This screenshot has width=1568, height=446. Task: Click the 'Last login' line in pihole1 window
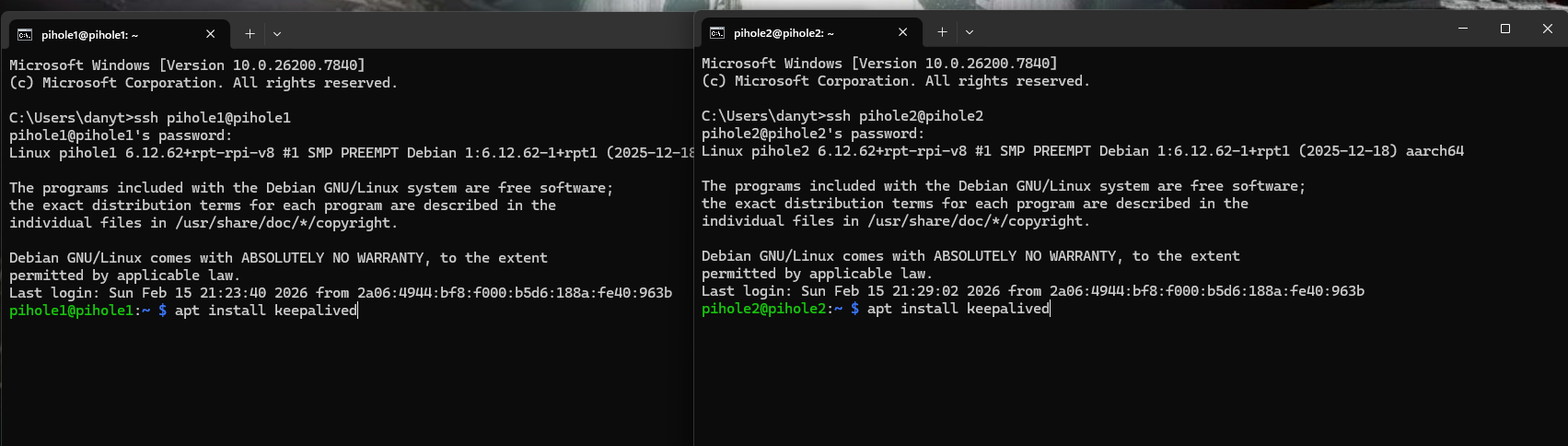click(341, 293)
